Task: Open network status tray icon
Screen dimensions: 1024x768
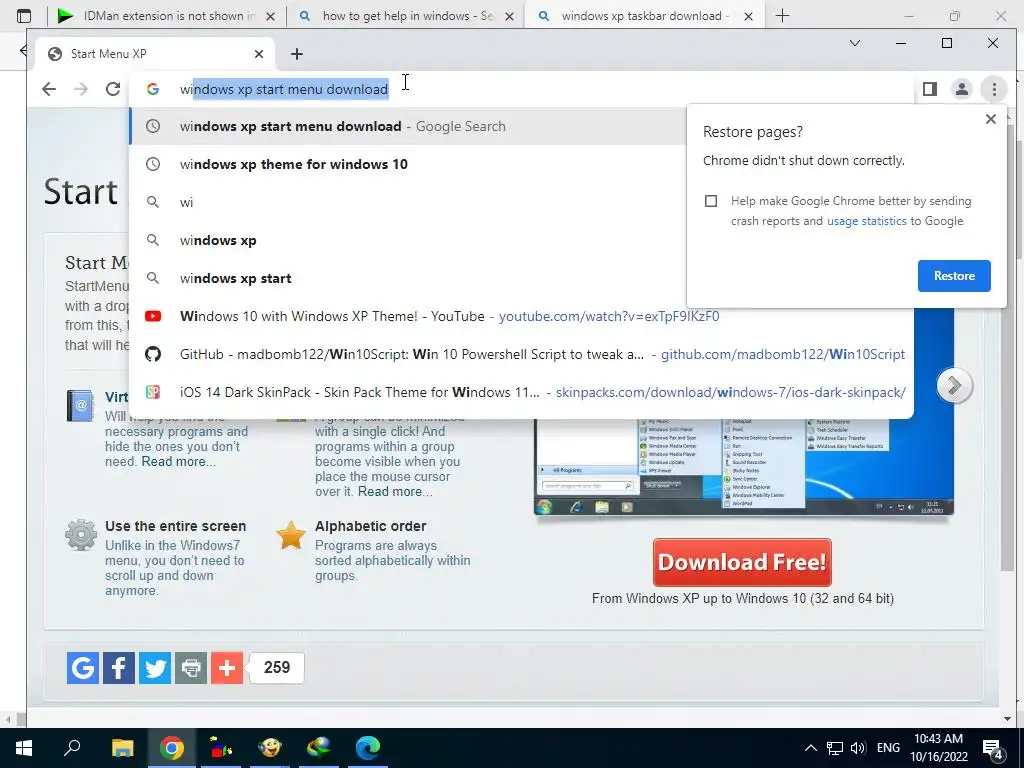Action: click(835, 748)
